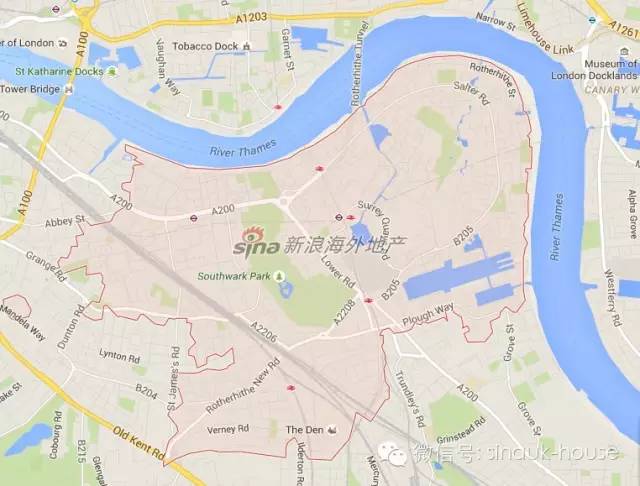
Task: Click the Museum of London Docklands icon
Action: pyautogui.click(x=624, y=52)
